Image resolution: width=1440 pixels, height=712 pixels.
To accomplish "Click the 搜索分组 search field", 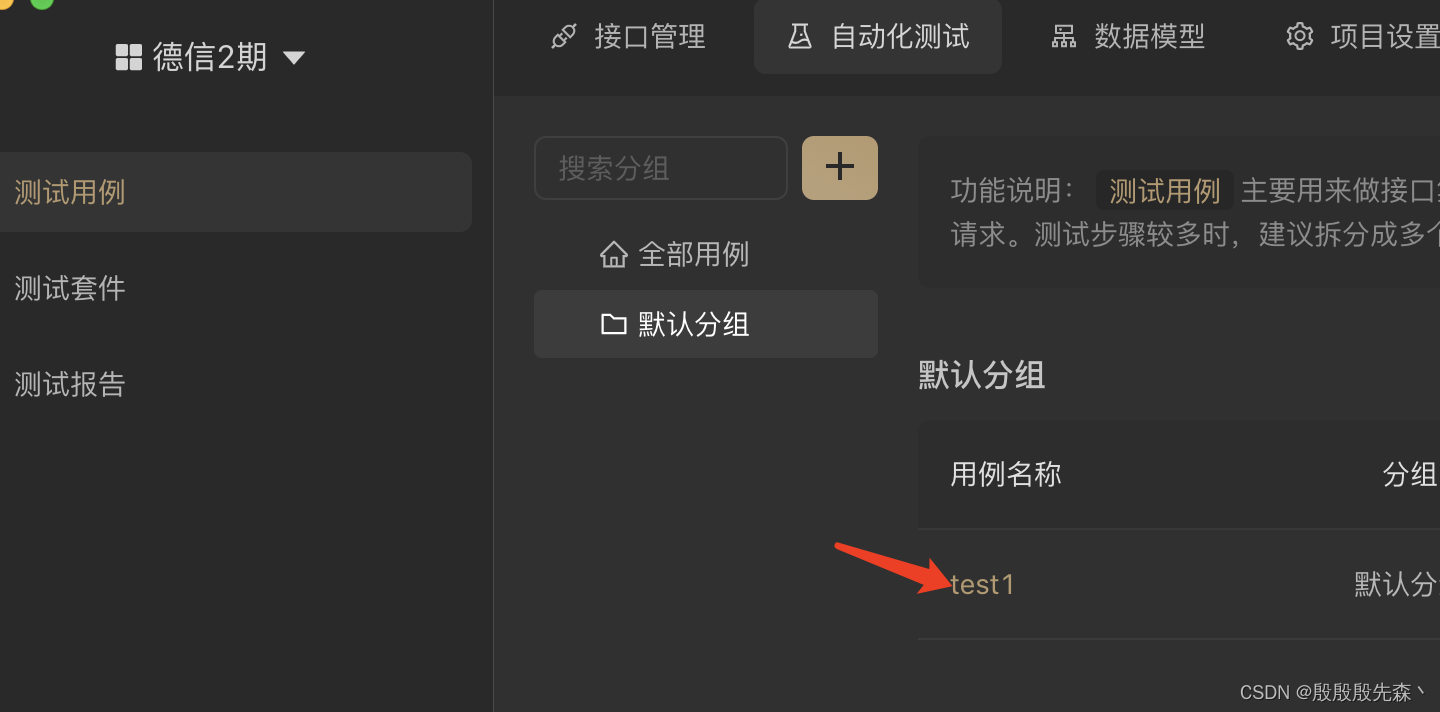I will [x=661, y=168].
